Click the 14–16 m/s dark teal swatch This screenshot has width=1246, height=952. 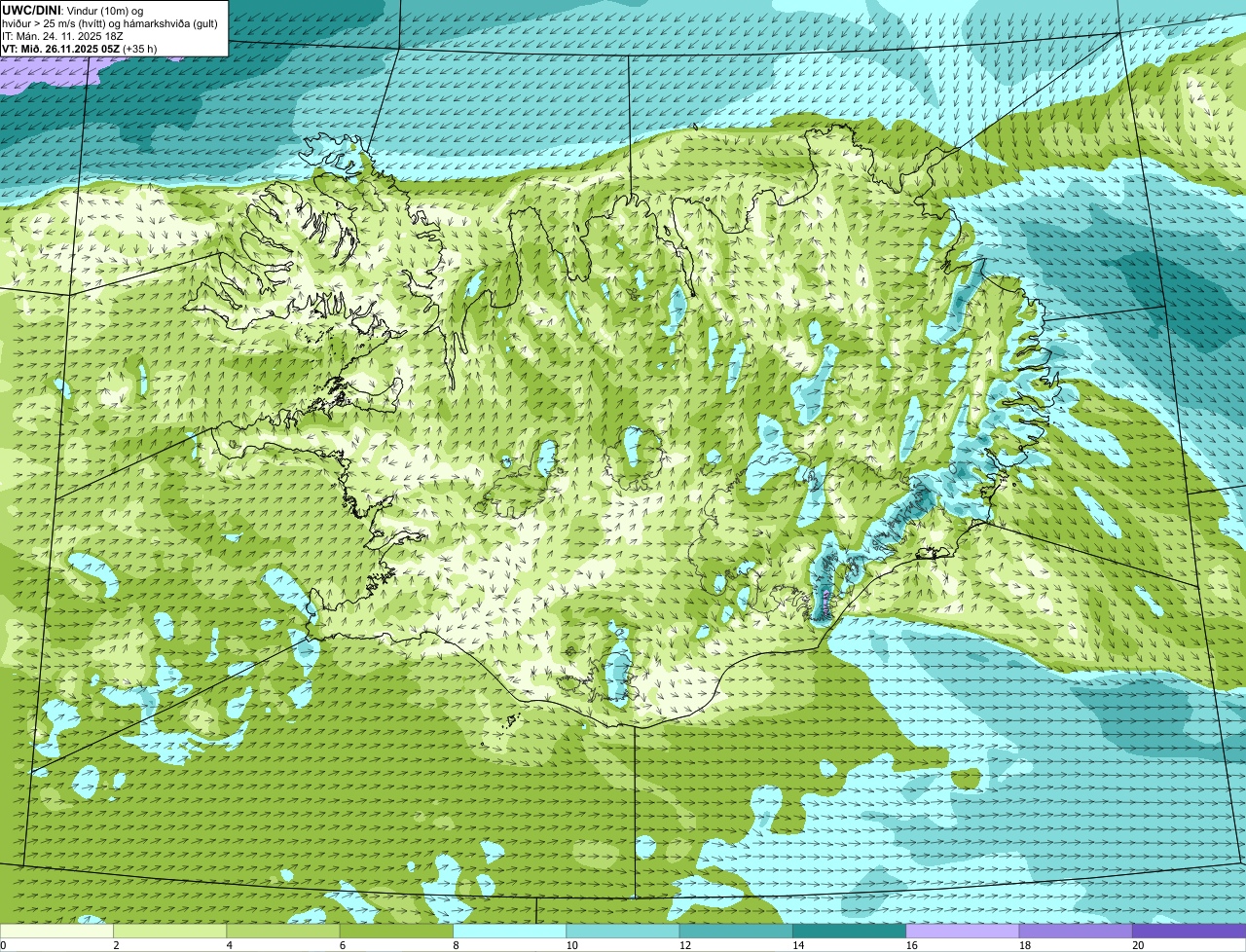[x=849, y=931]
